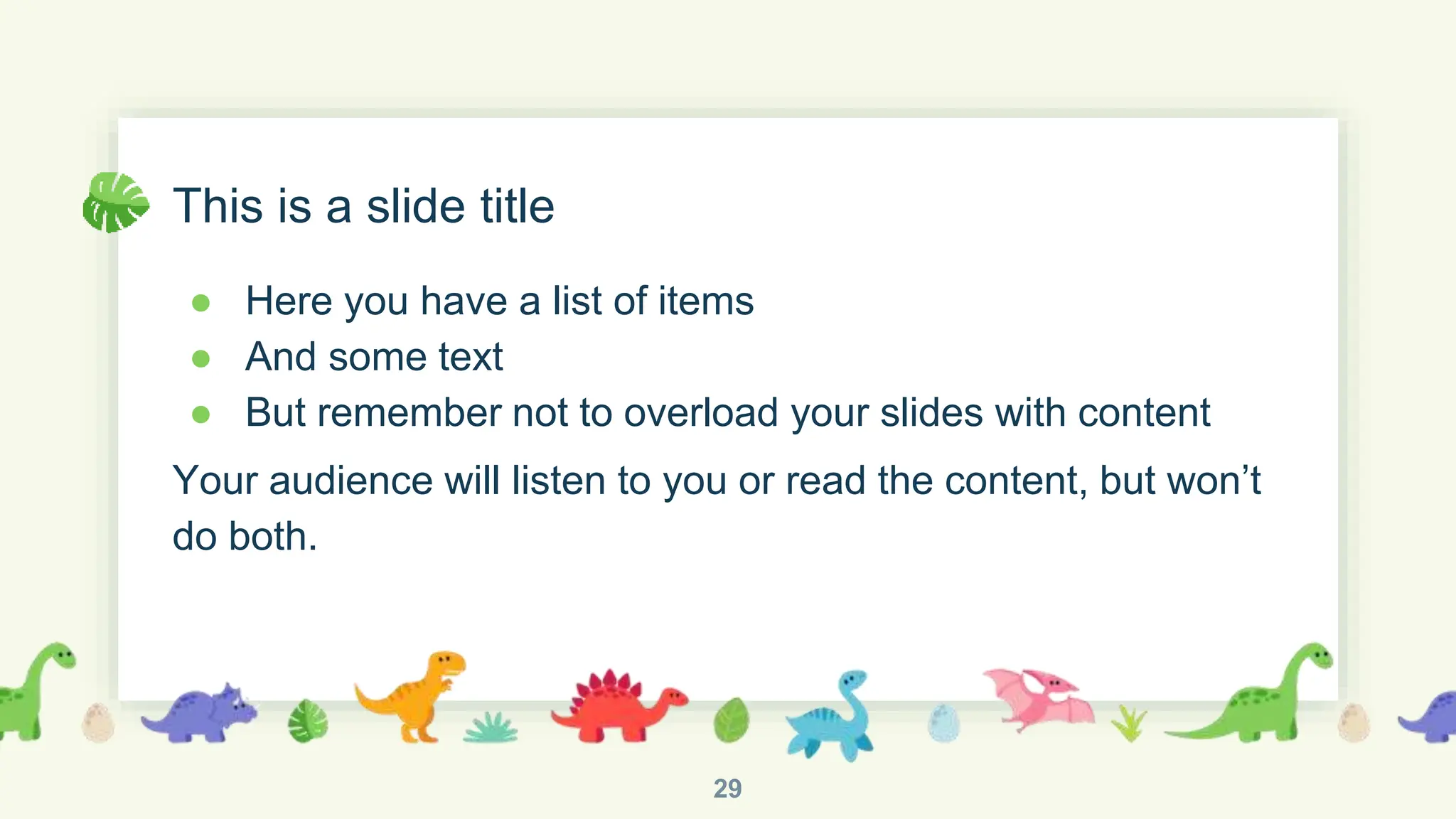Click the blue plesiosaur dinosaur
The width and height of the screenshot is (1456, 819).
833,717
